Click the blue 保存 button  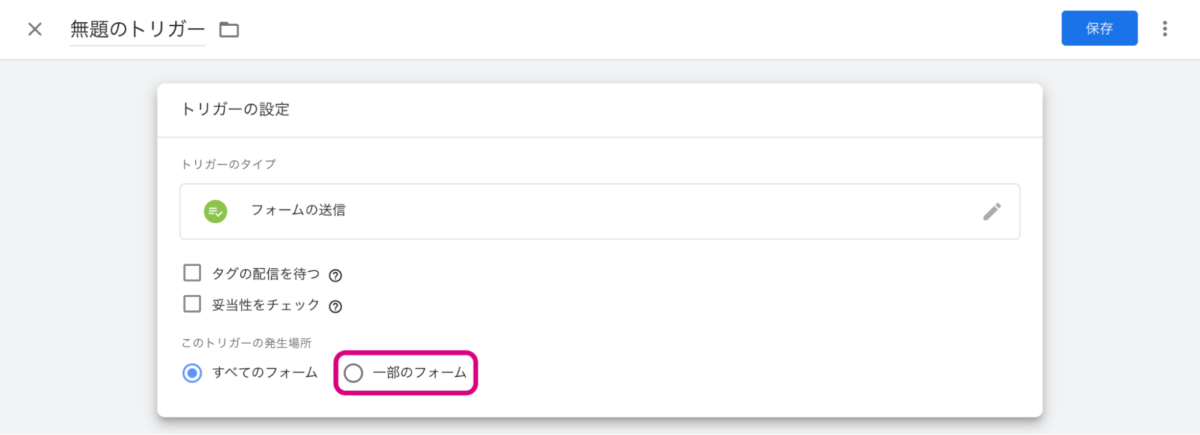pyautogui.click(x=1099, y=29)
